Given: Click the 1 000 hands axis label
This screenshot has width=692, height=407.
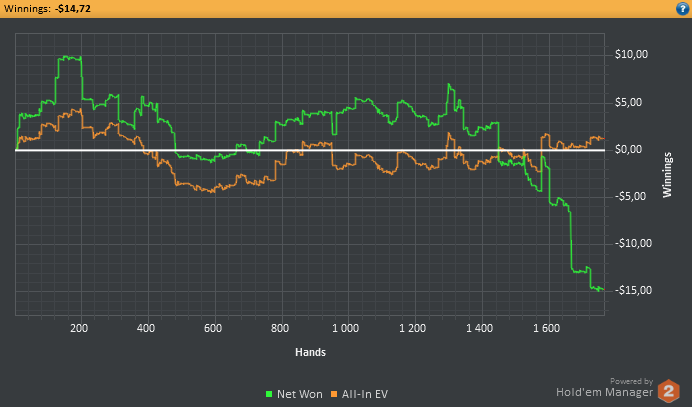Looking at the screenshot, I should tap(346, 328).
